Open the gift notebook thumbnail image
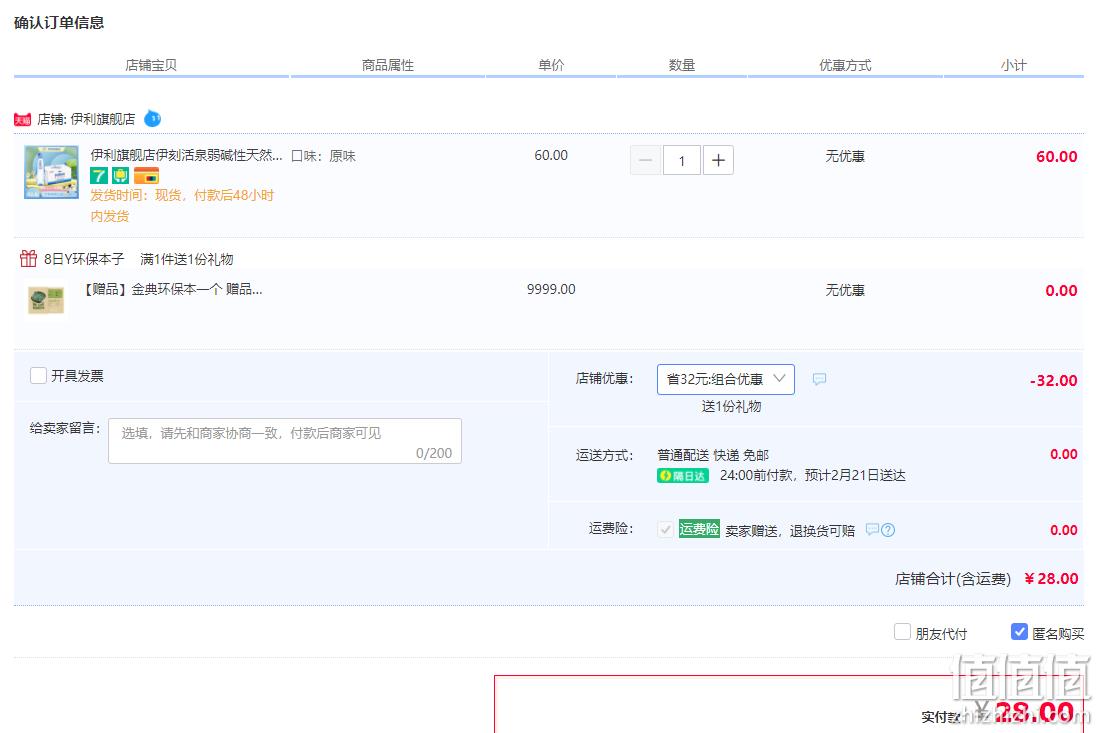The height and width of the screenshot is (733, 1100). [x=46, y=300]
